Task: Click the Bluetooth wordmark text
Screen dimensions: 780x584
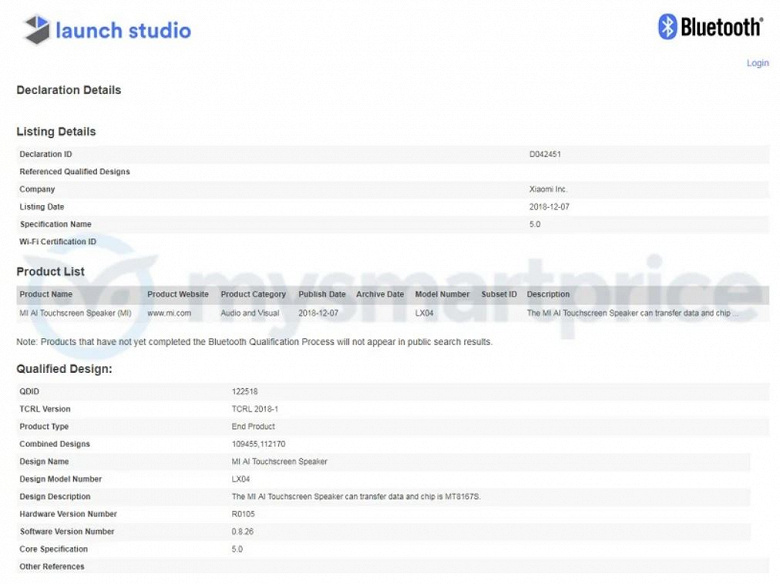Action: click(x=721, y=26)
